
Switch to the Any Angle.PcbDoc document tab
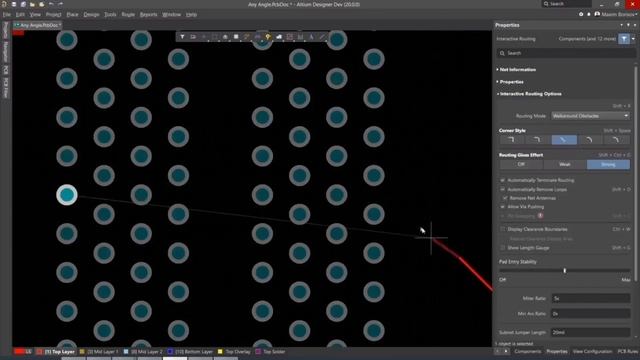point(38,25)
